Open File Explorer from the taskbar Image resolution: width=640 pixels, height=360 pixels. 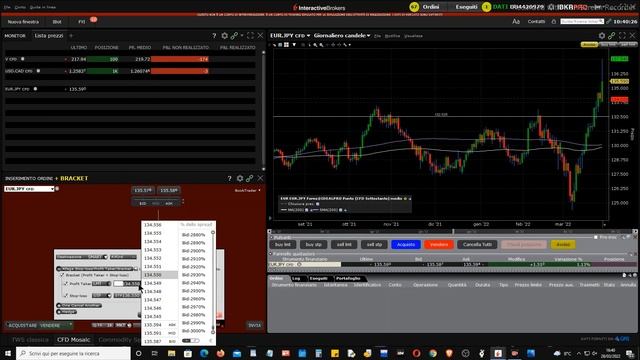coord(171,353)
